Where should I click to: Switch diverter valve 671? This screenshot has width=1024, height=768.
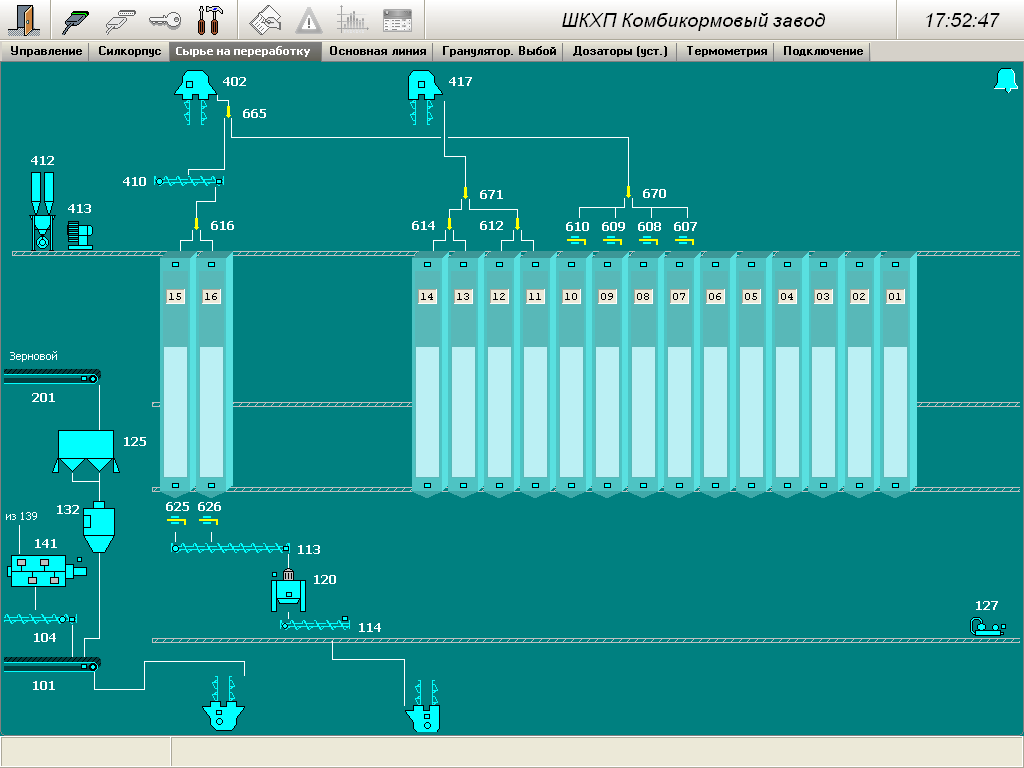(x=465, y=192)
